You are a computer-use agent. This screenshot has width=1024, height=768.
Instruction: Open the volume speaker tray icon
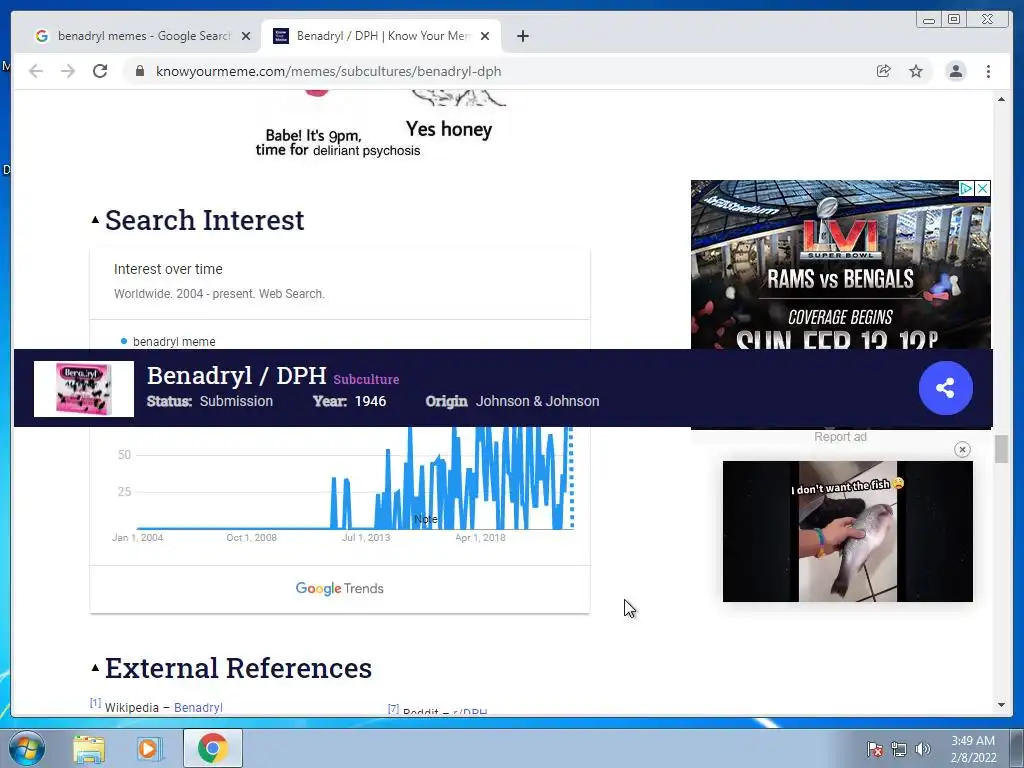(x=922, y=749)
